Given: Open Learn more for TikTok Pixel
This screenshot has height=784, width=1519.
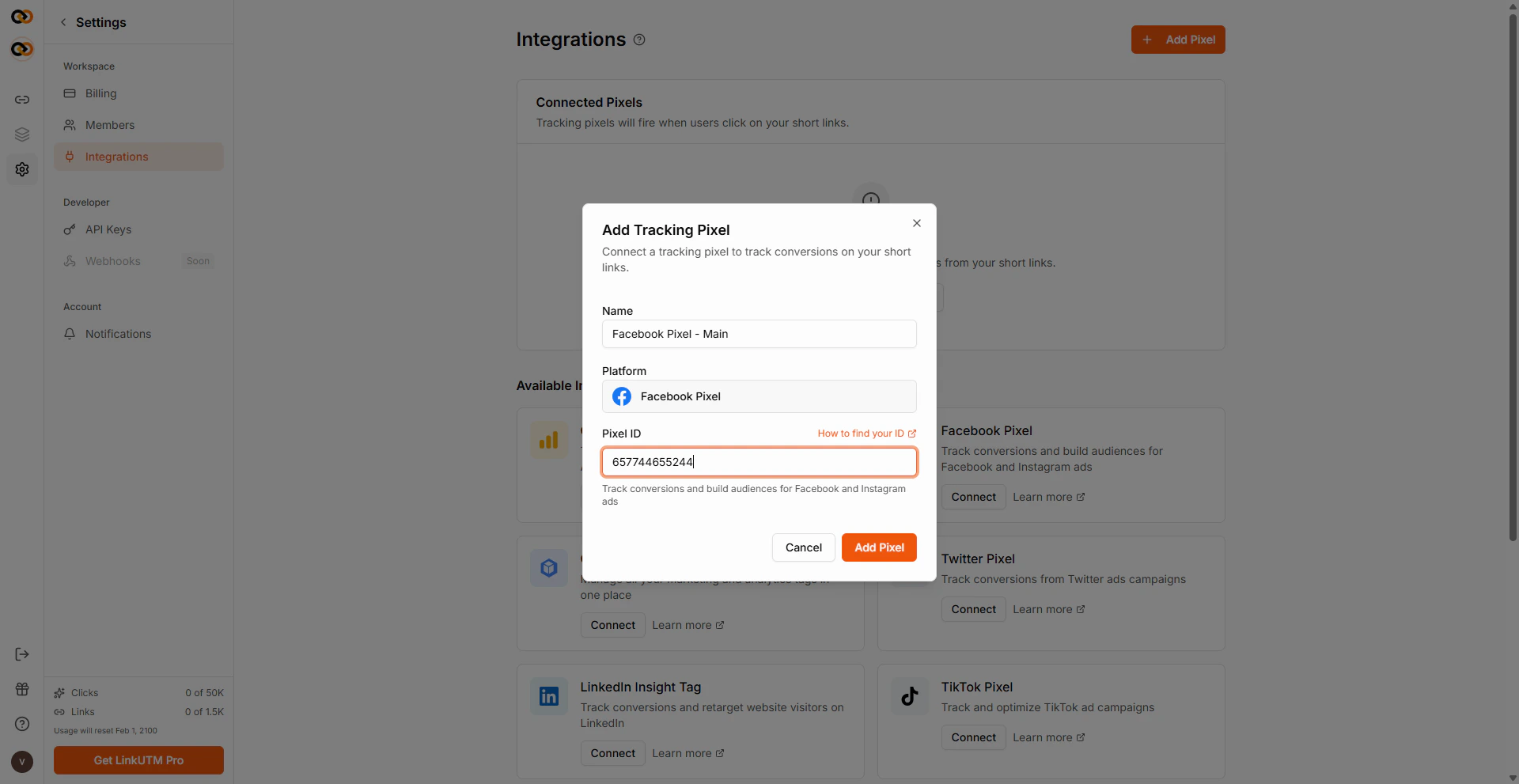Looking at the screenshot, I should pos(1048,737).
